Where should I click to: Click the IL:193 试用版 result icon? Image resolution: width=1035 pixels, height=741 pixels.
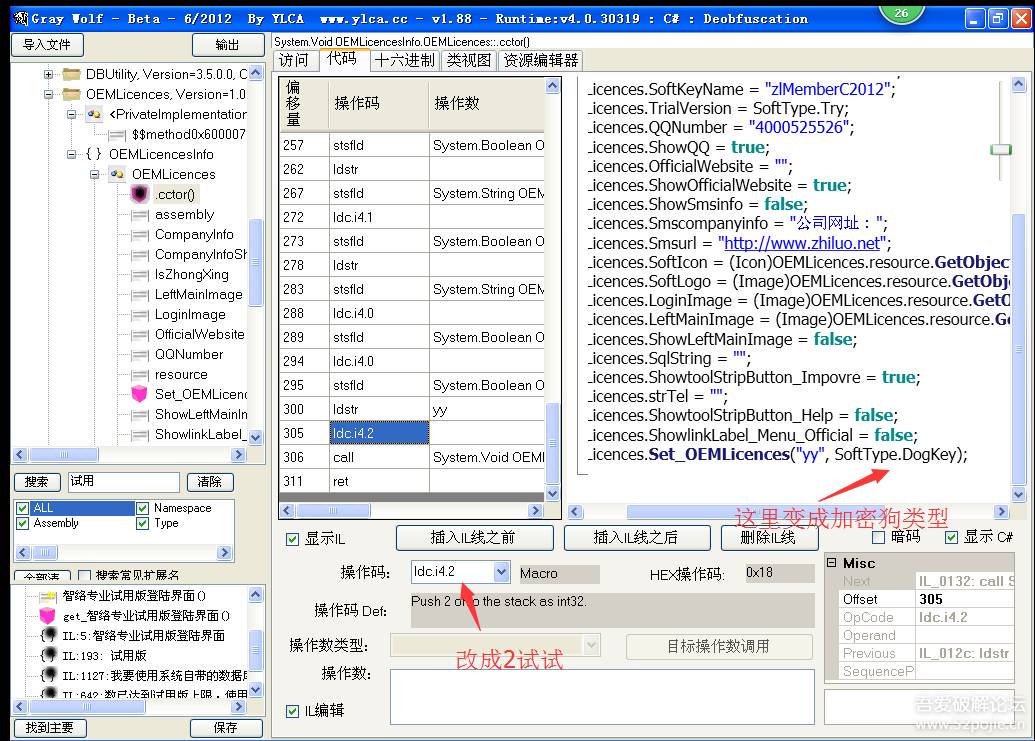(47, 656)
